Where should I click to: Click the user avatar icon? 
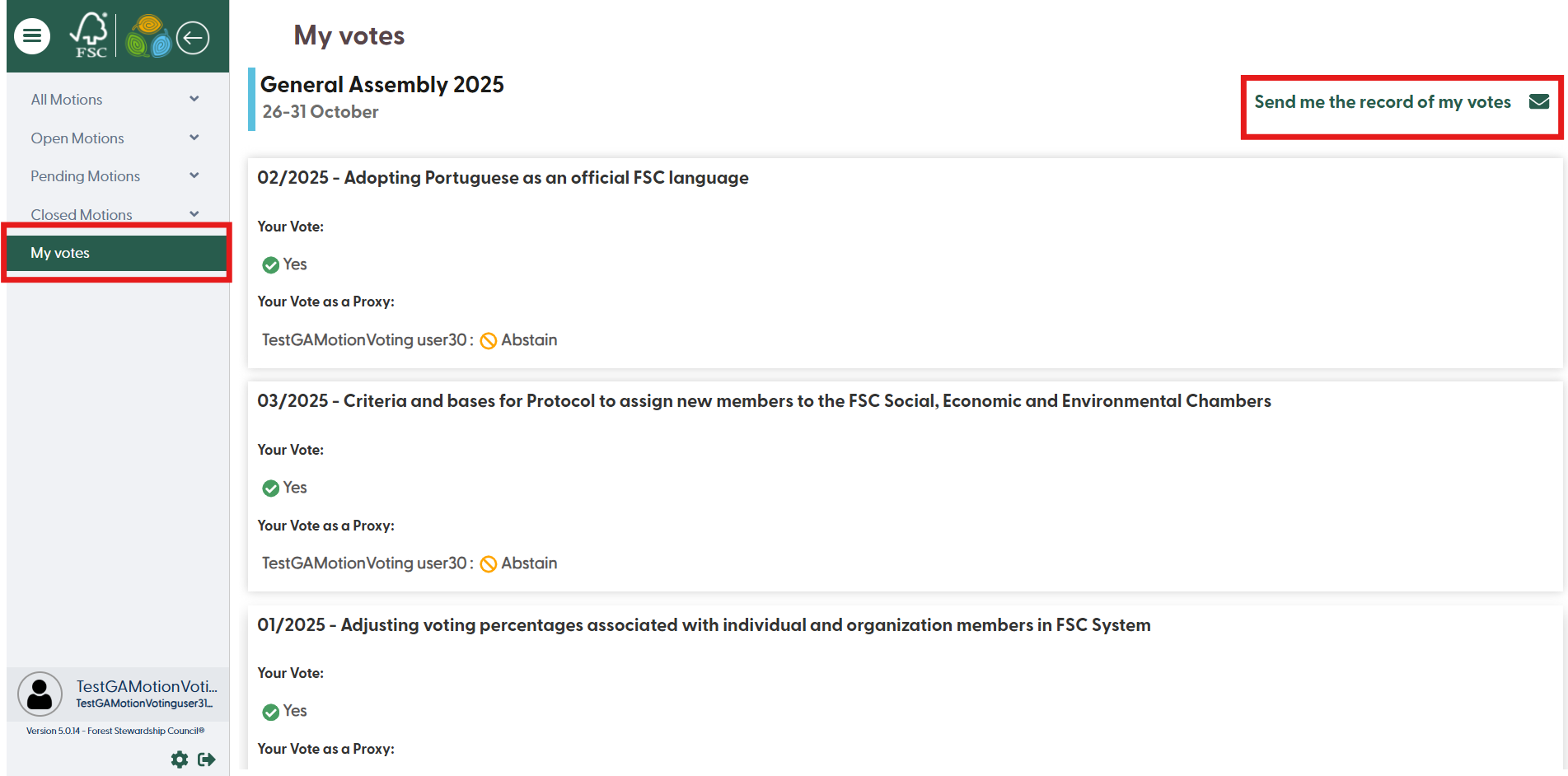click(x=40, y=693)
